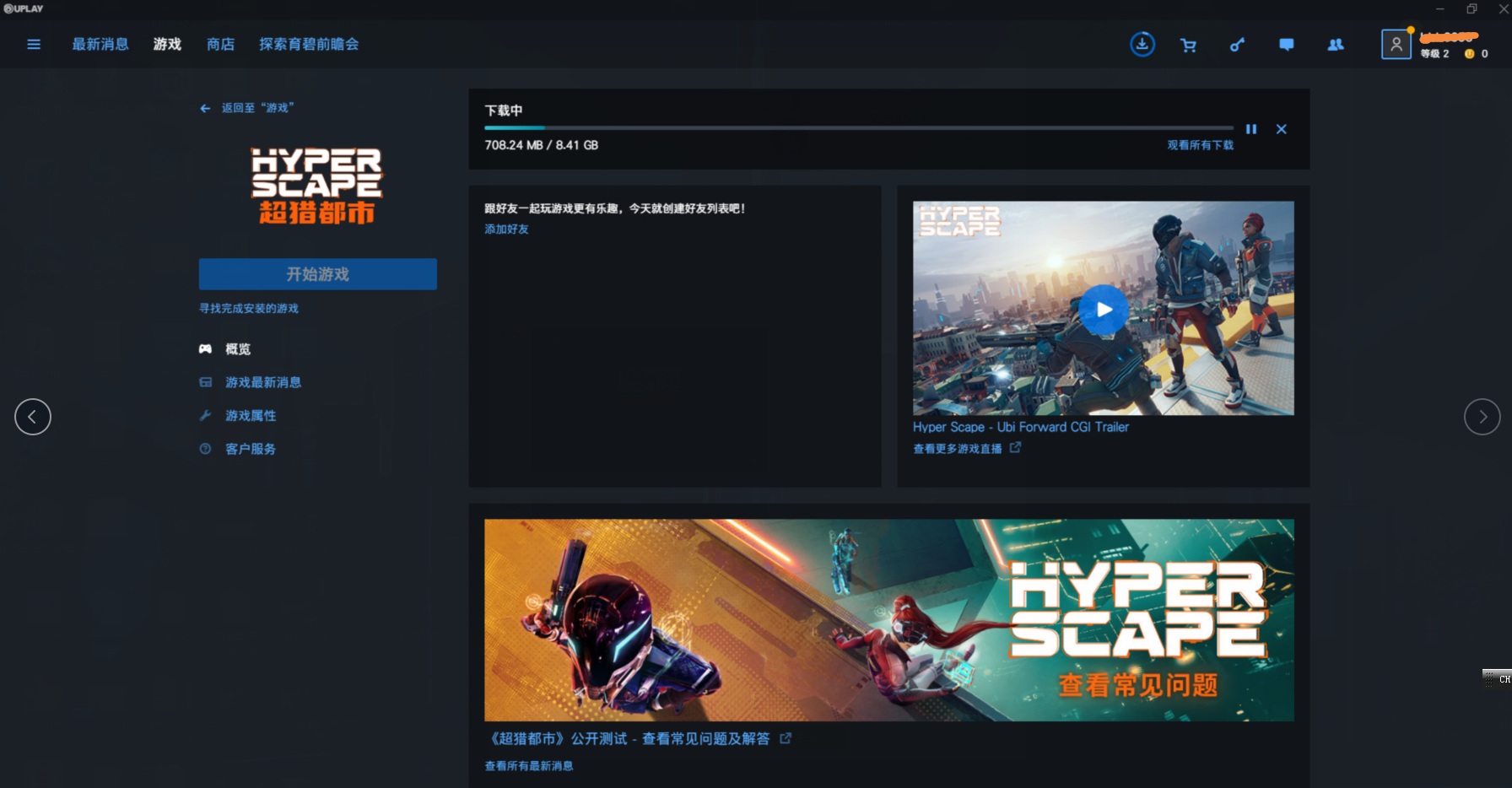Open the friends list icon
This screenshot has height=788, width=1512.
pos(1336,45)
